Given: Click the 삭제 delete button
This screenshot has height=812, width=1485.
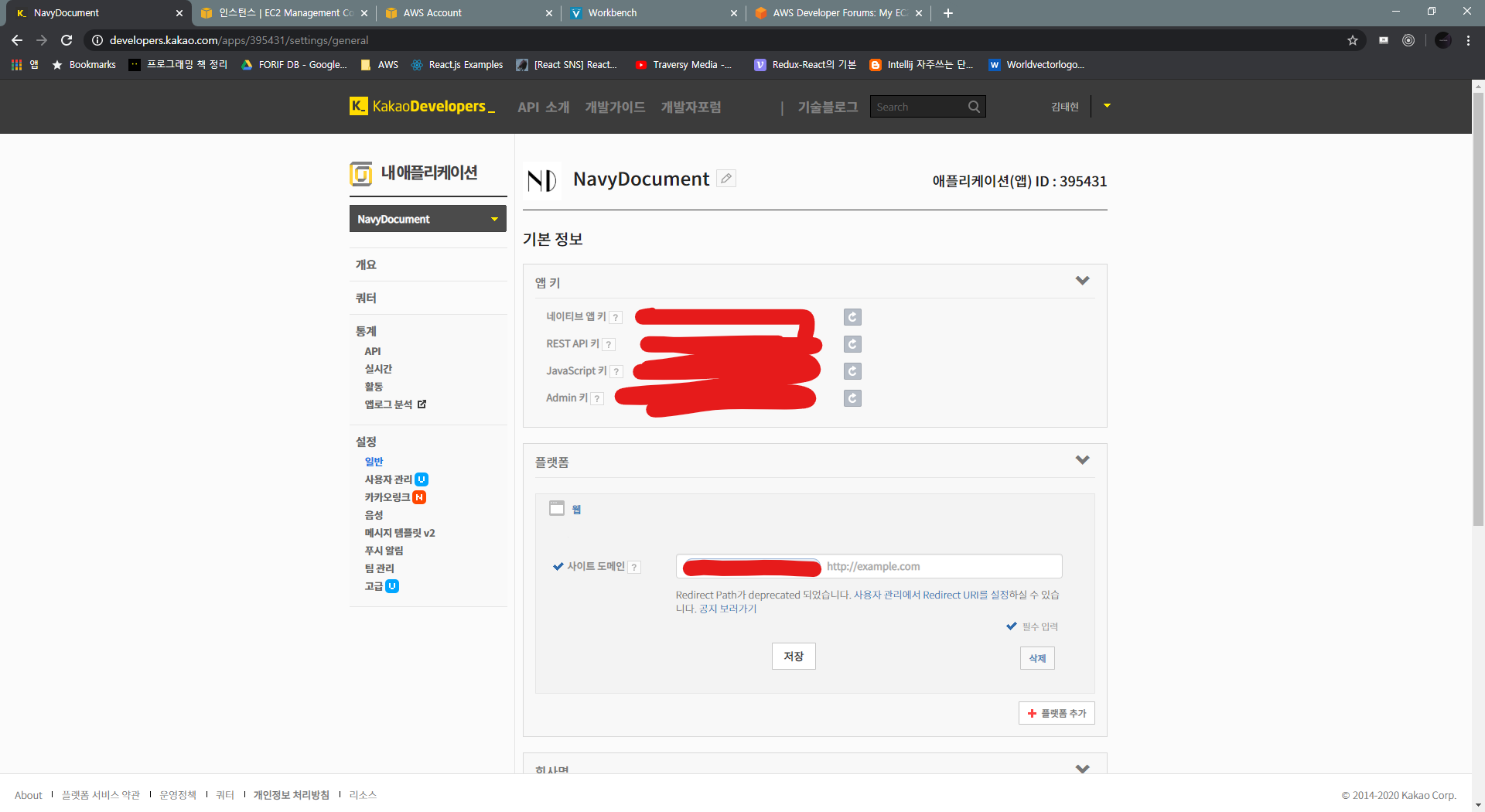Looking at the screenshot, I should click(1037, 658).
